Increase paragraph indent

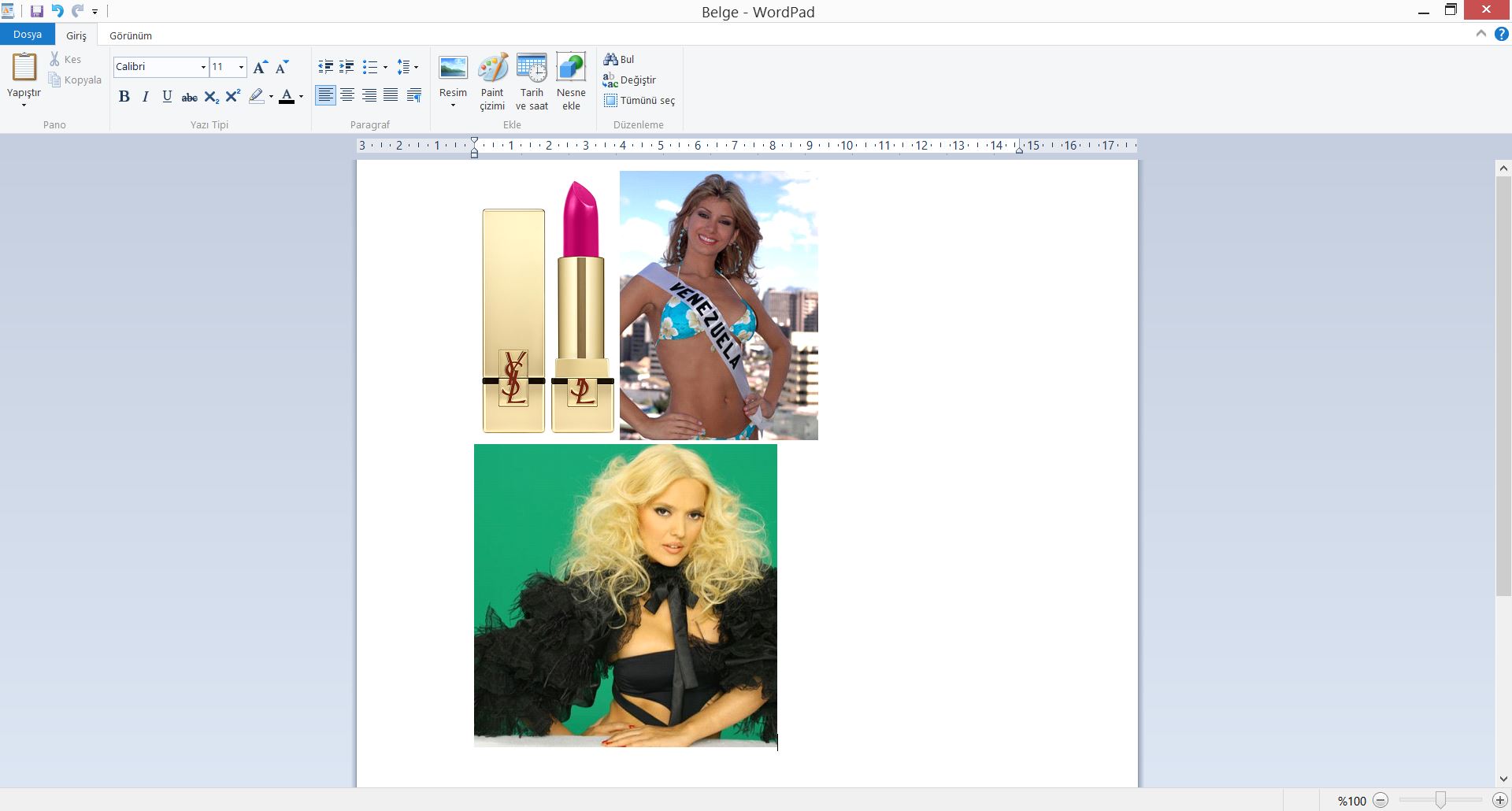click(x=346, y=67)
